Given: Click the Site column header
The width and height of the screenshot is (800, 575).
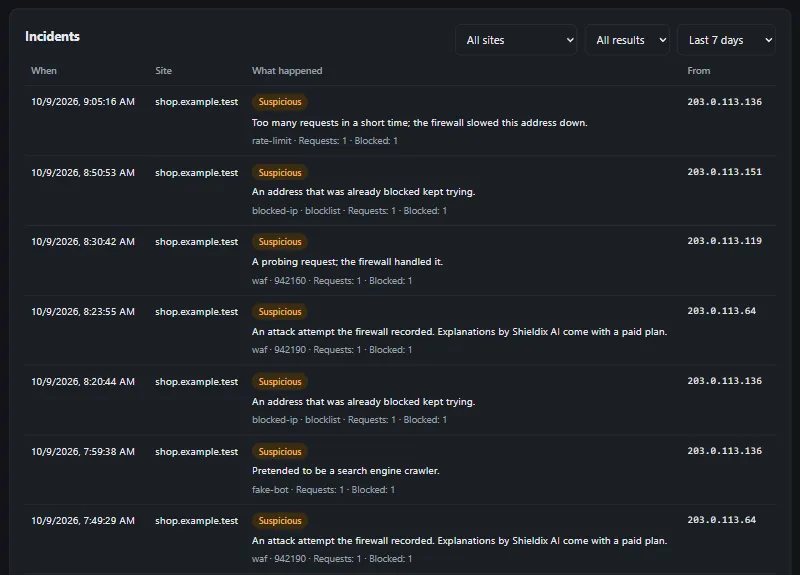Looking at the screenshot, I should [163, 70].
